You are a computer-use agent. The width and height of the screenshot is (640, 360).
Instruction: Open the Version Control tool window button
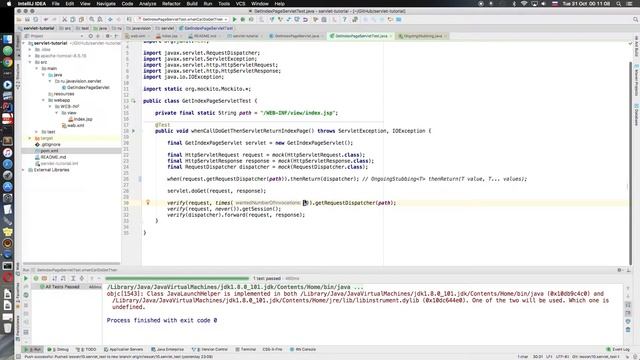210,349
